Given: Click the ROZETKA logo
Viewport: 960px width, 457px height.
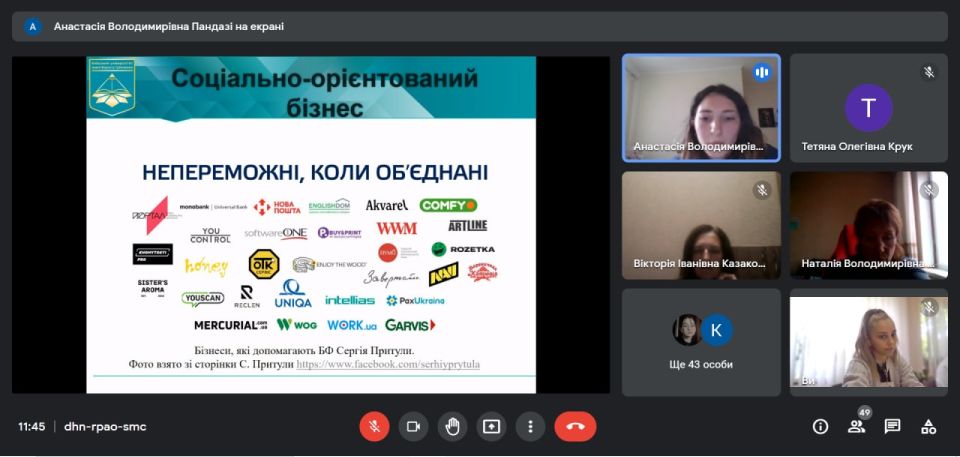Looking at the screenshot, I should point(463,249).
